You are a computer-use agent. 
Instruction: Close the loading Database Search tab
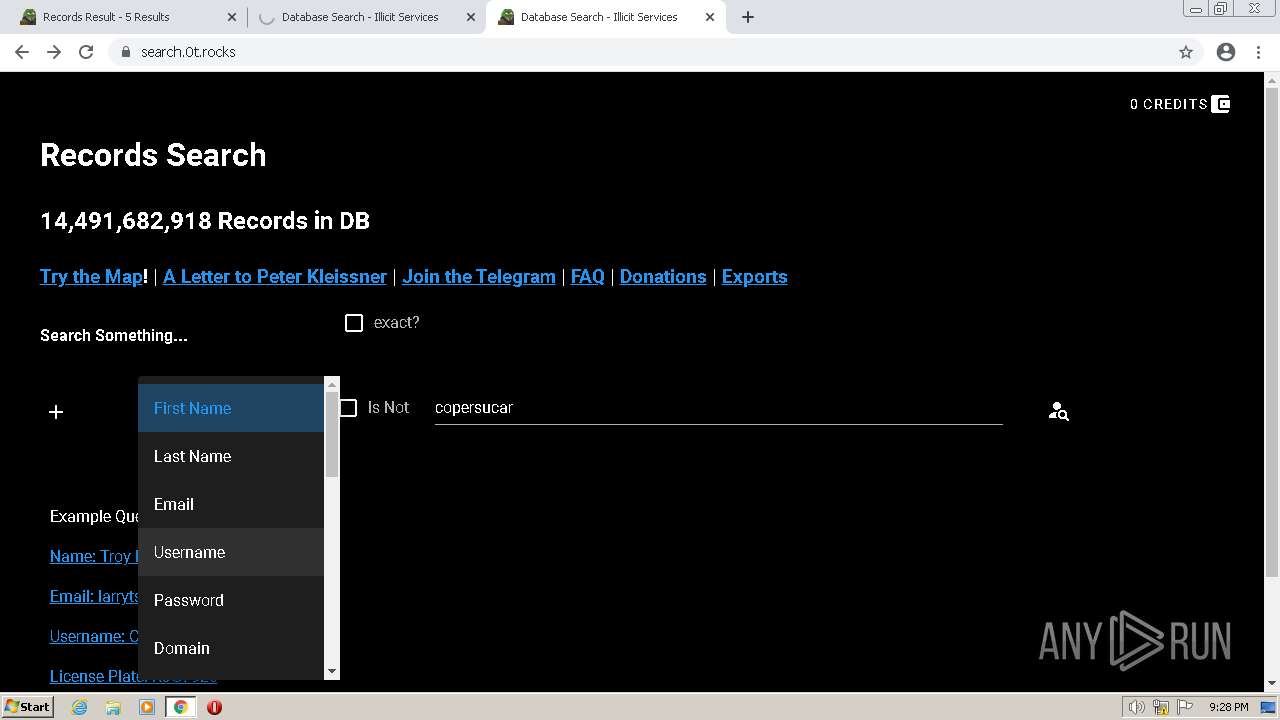[x=471, y=17]
